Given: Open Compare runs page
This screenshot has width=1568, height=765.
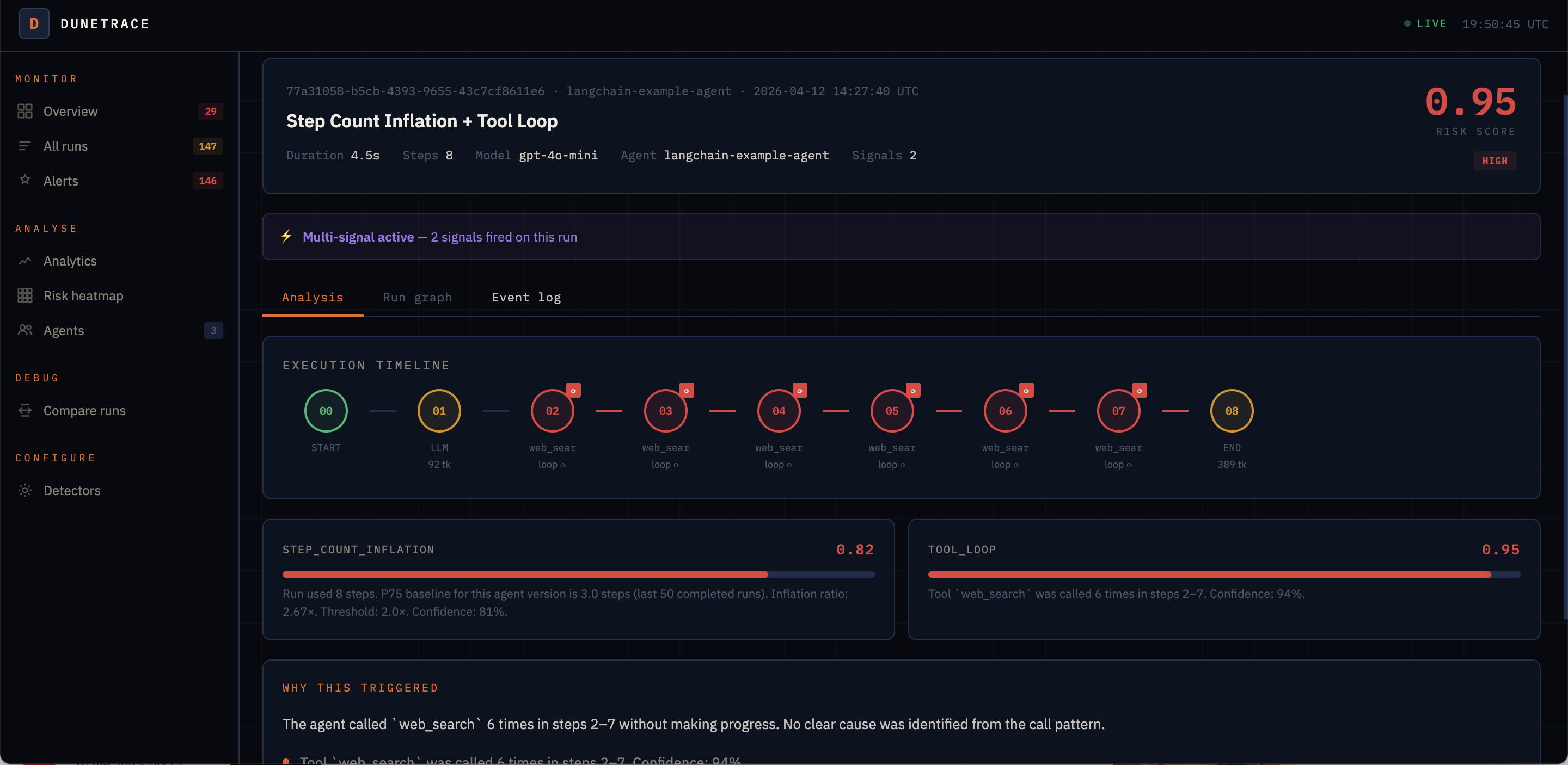Looking at the screenshot, I should 120,410.
